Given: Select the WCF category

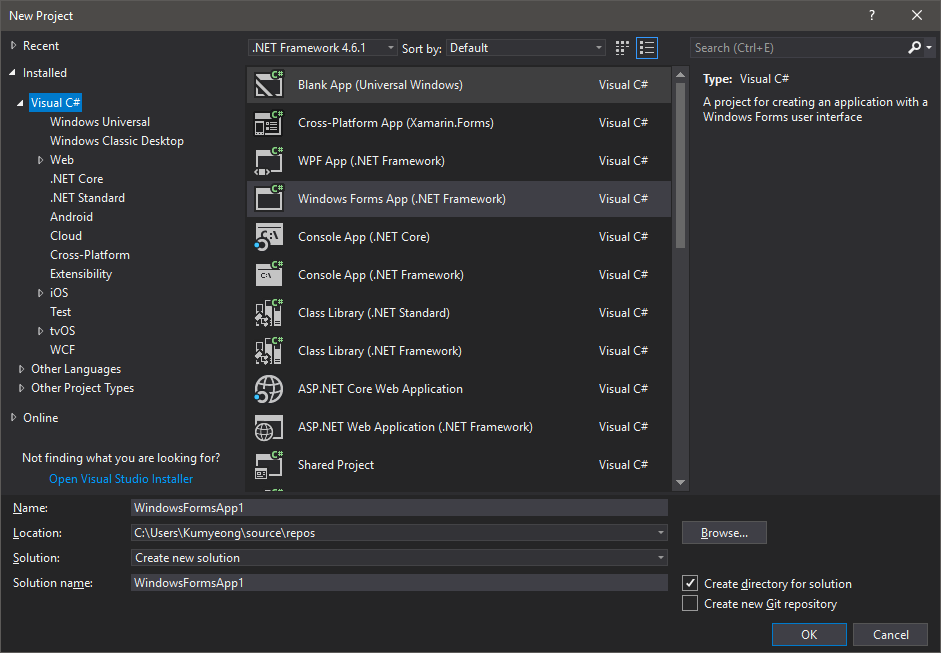Looking at the screenshot, I should (62, 350).
